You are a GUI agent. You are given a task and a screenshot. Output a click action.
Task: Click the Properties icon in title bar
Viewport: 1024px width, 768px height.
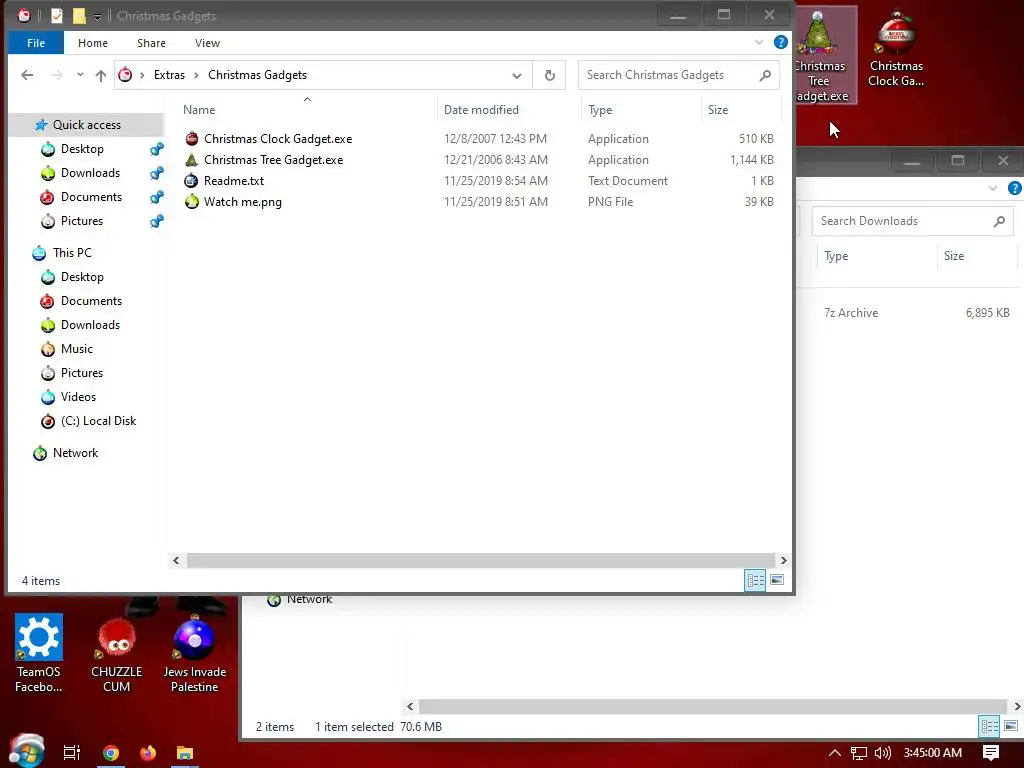[x=57, y=16]
